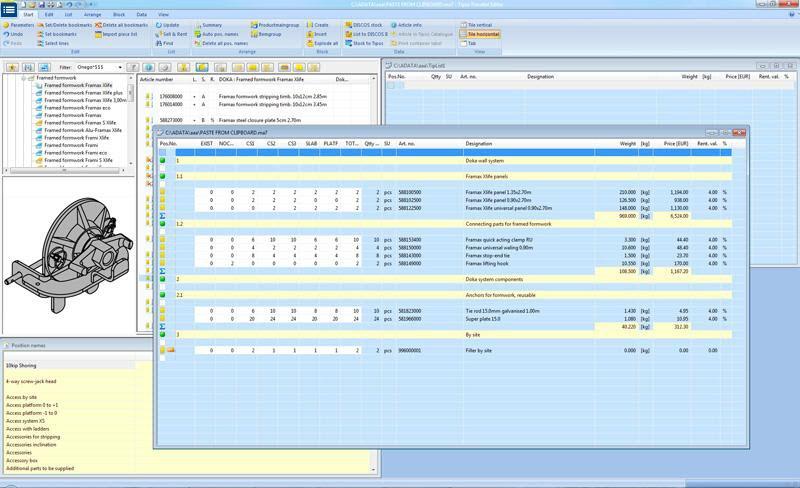Select Framax lifting hook row
The image size is (800, 488).
click(445, 263)
